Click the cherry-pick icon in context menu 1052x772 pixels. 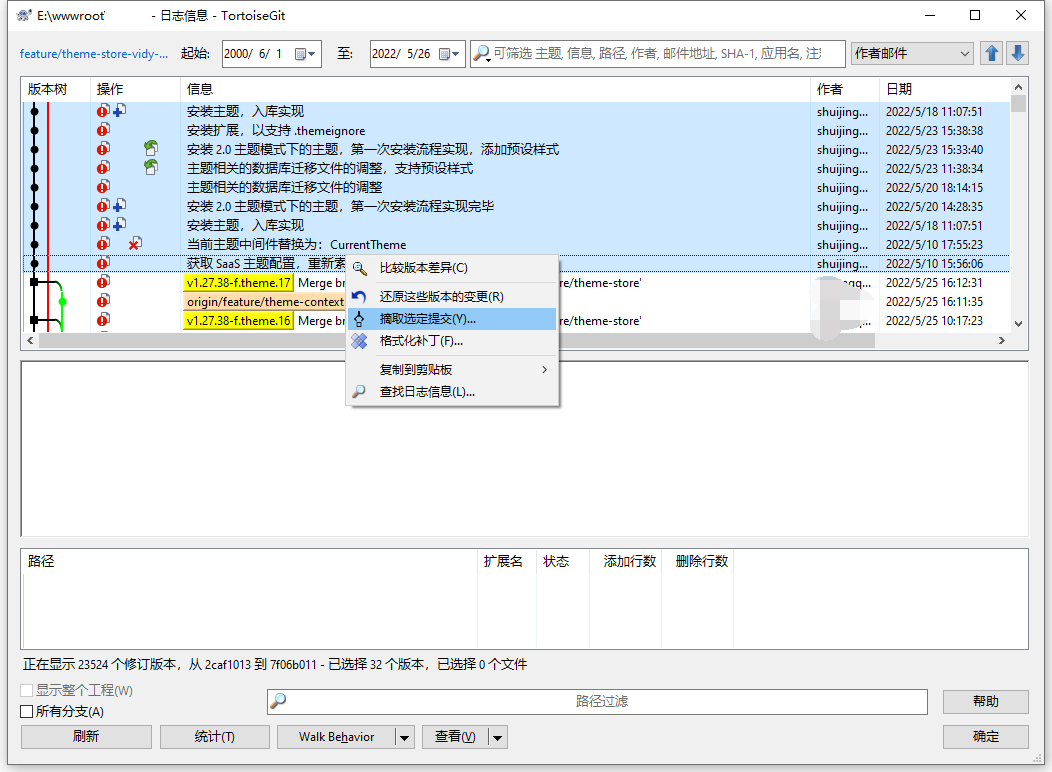pos(359,319)
